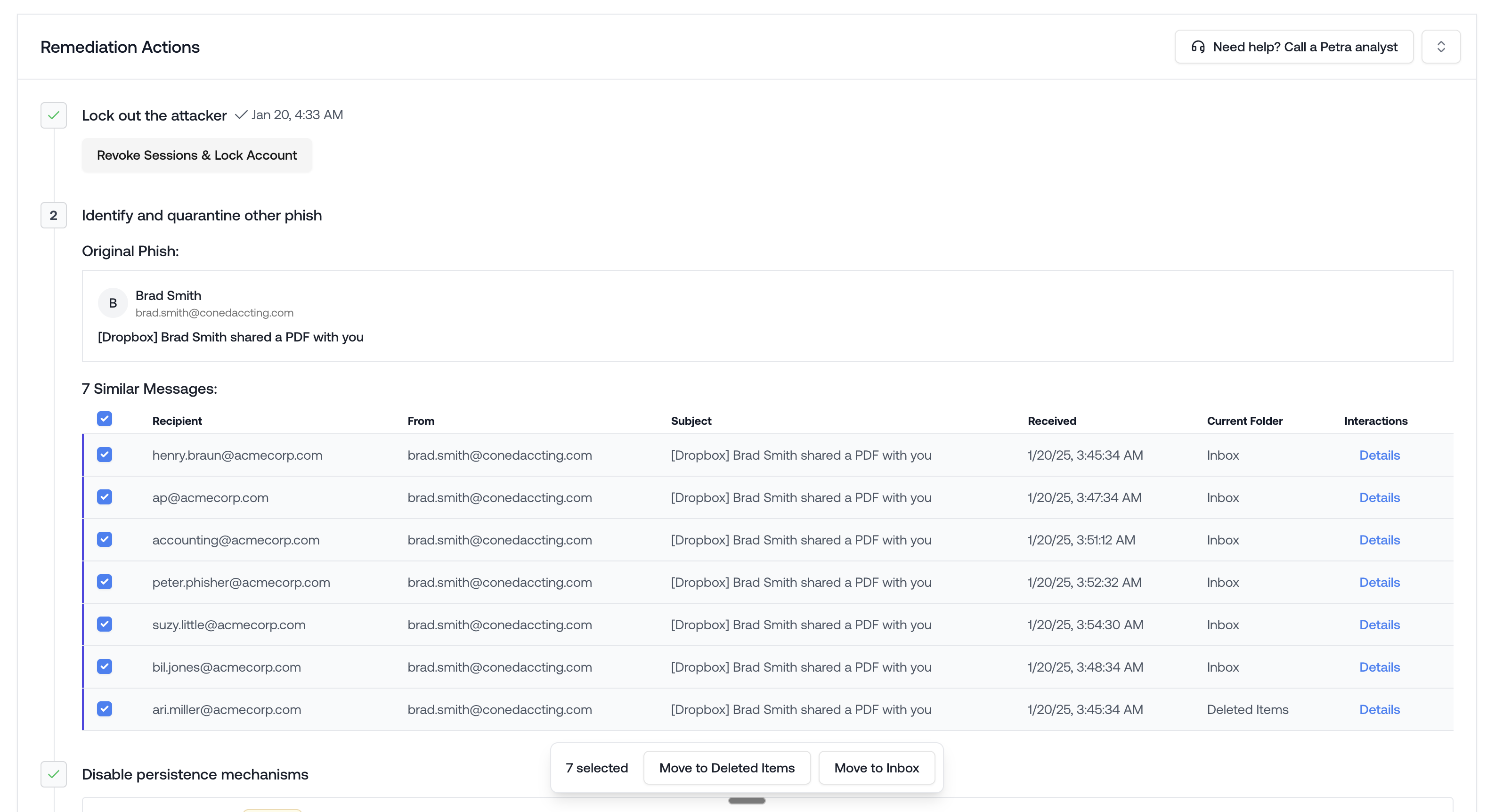Viewport: 1495px width, 812px height.
Task: Collapse the Remediation Actions panel chevron
Action: 1440,47
